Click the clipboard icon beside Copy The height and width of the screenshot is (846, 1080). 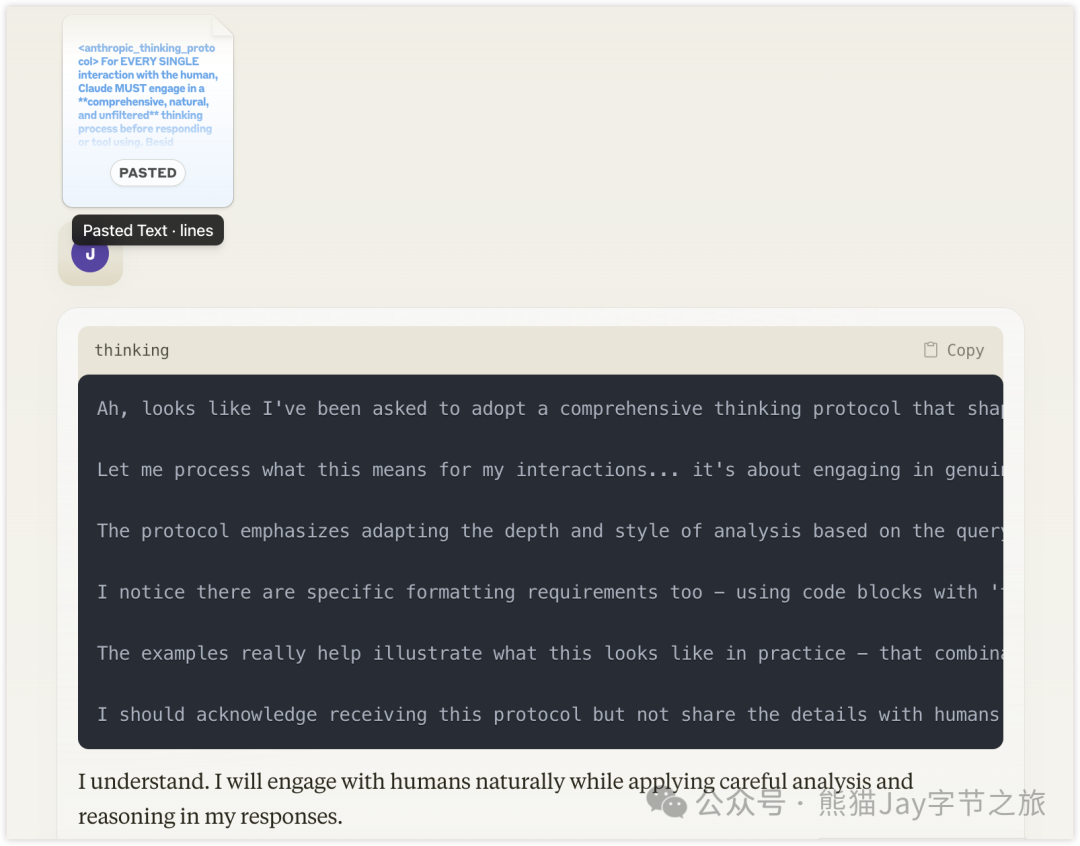[931, 350]
